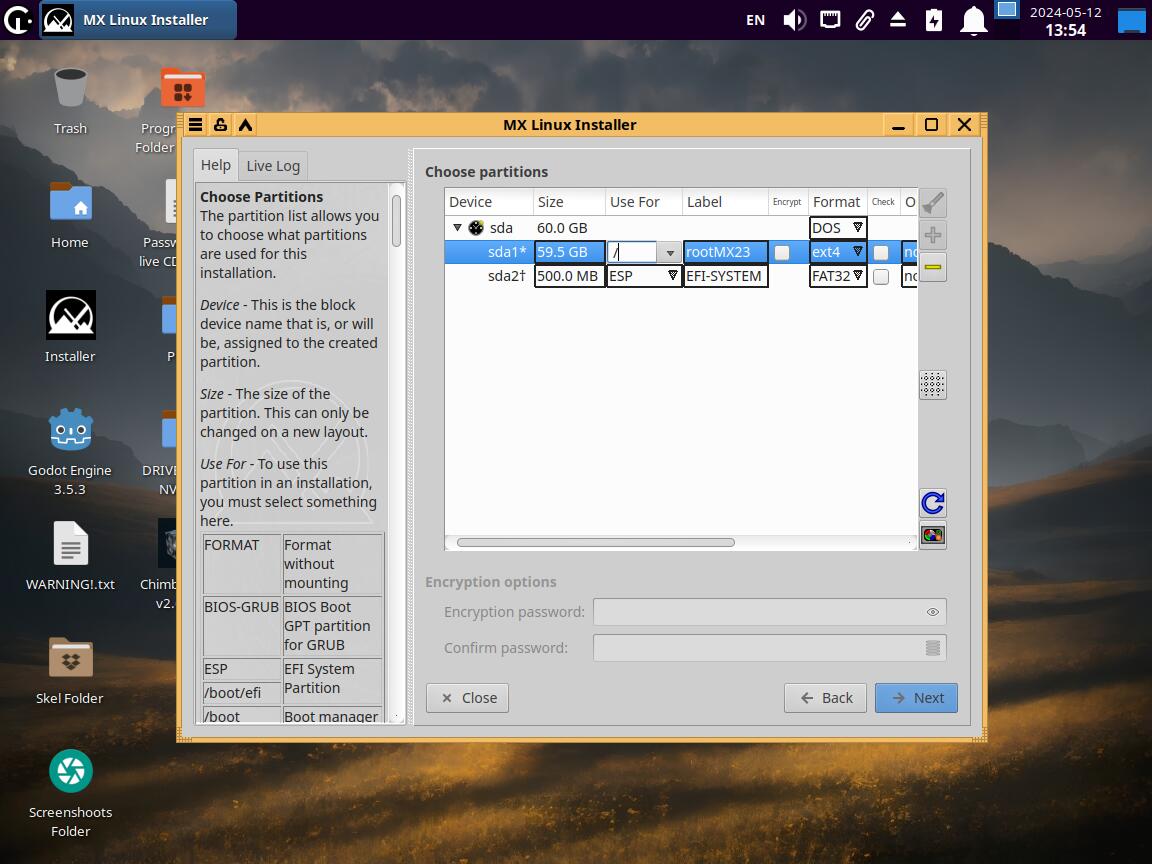Click the rootMX23 label field
1152x864 pixels.
725,252
